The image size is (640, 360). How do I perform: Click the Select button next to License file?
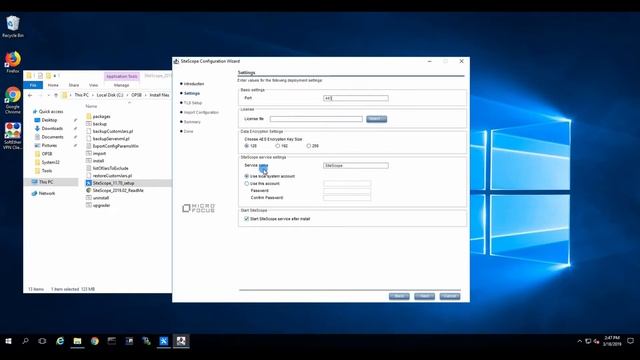tap(376, 119)
